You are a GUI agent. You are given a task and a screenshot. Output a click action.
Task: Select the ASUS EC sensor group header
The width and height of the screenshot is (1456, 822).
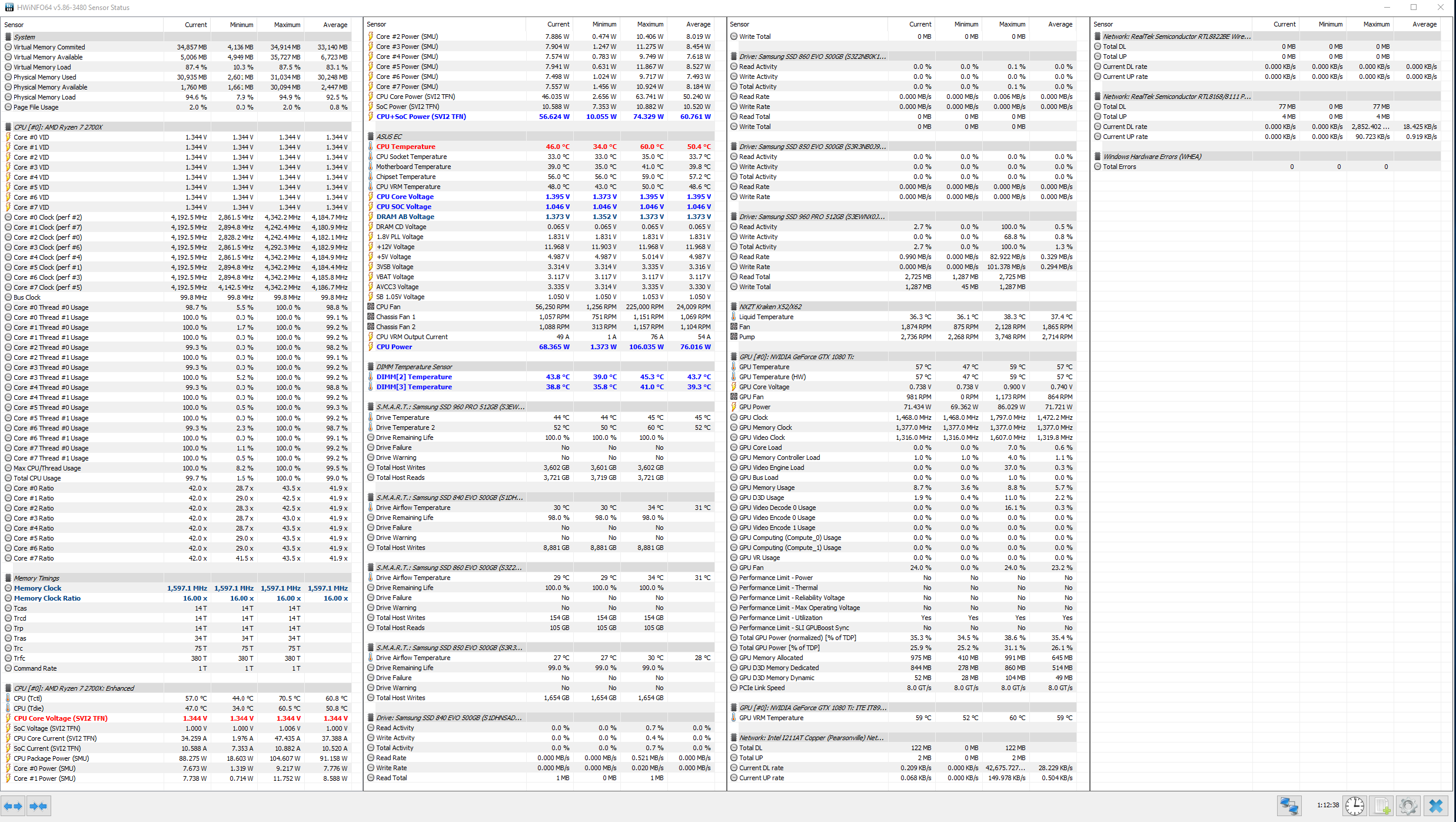click(389, 137)
